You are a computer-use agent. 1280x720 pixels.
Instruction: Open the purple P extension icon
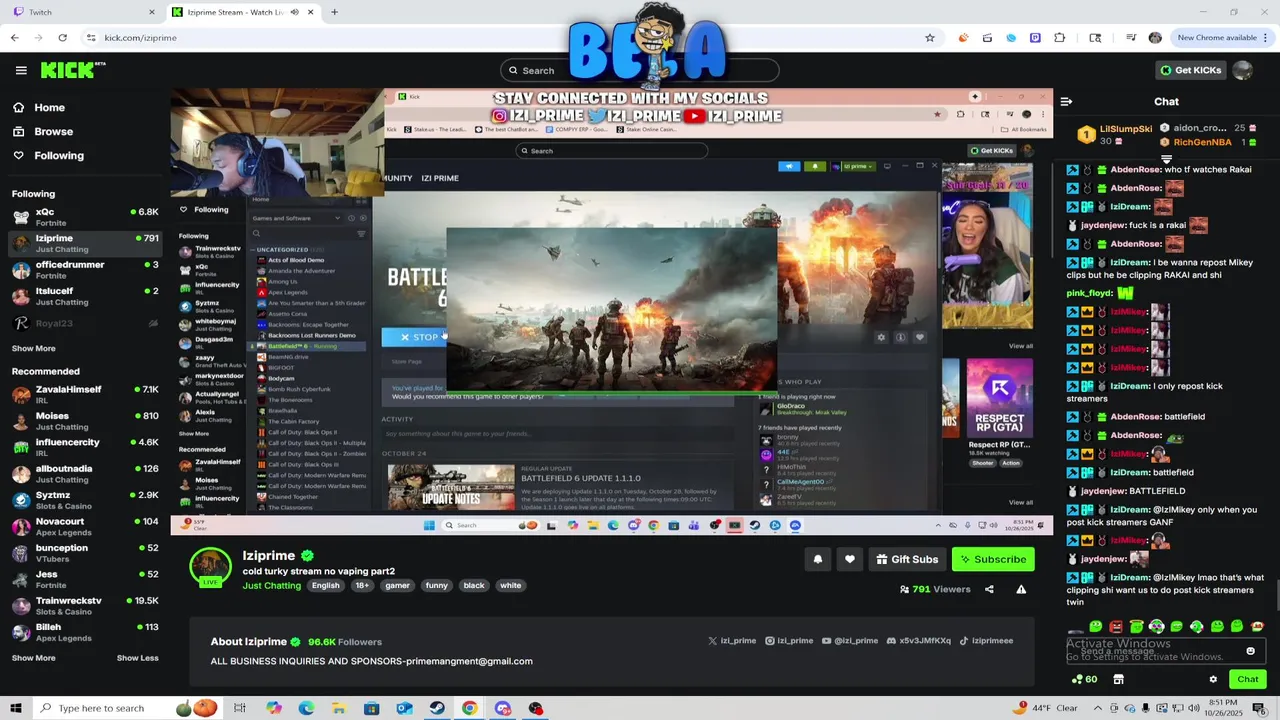pos(1035,38)
